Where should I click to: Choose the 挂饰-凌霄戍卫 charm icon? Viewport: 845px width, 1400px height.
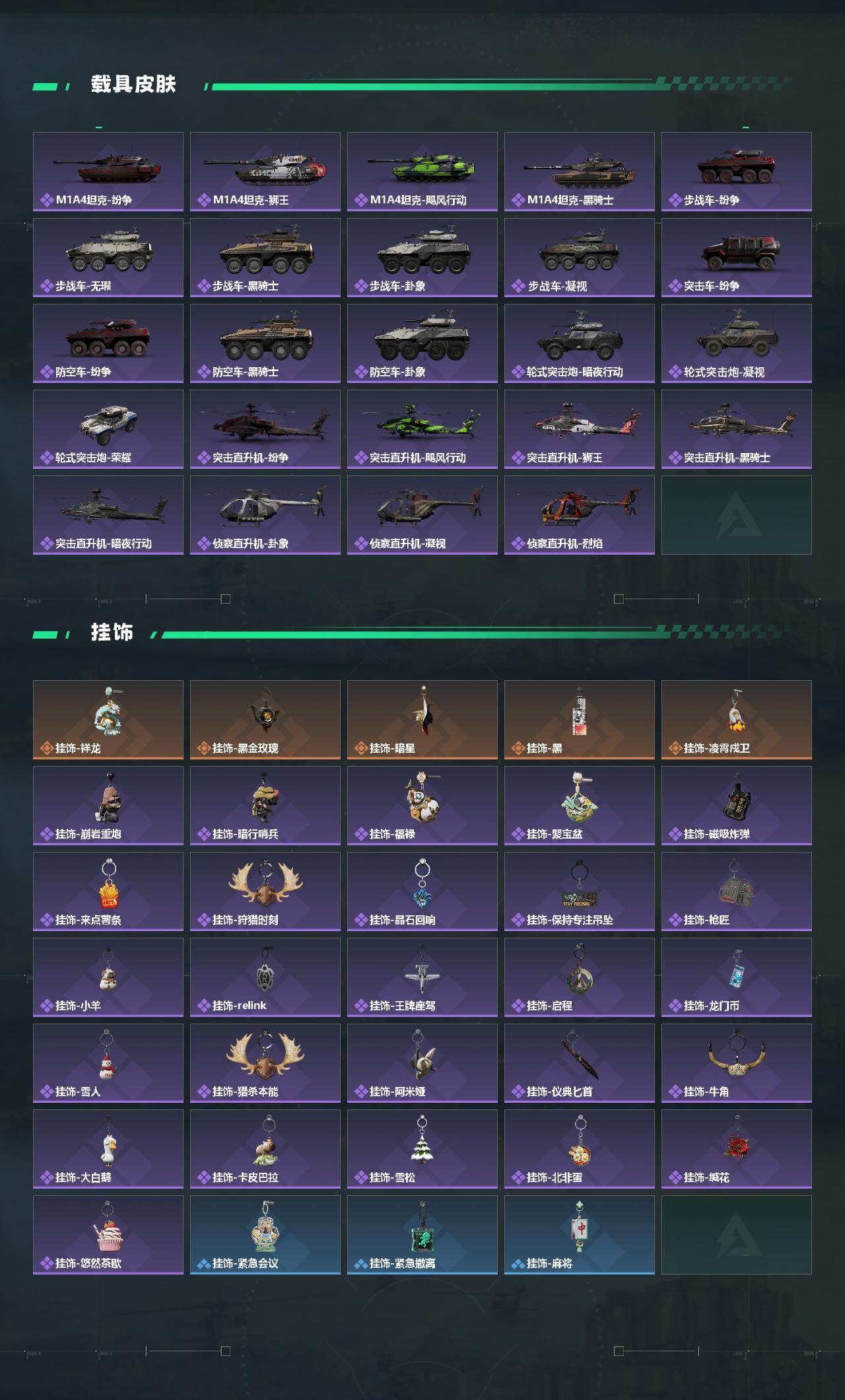[737, 712]
